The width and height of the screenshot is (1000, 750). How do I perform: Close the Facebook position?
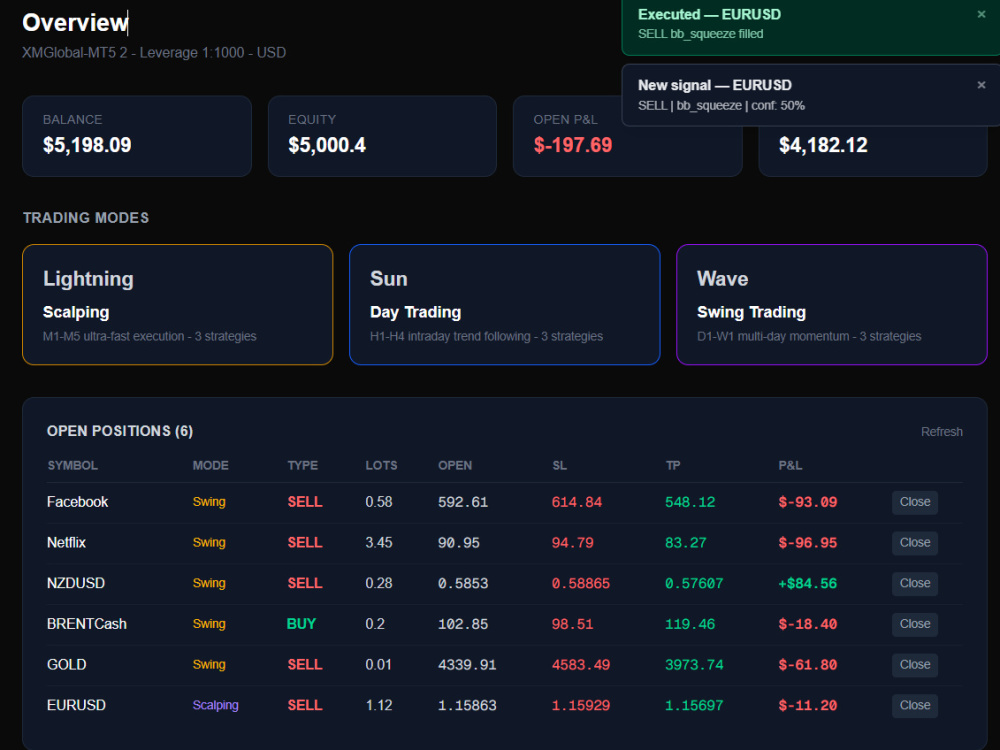915,502
